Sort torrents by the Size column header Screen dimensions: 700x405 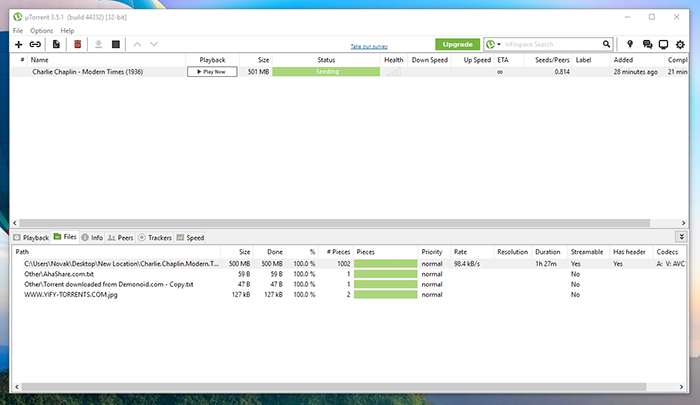[256, 60]
